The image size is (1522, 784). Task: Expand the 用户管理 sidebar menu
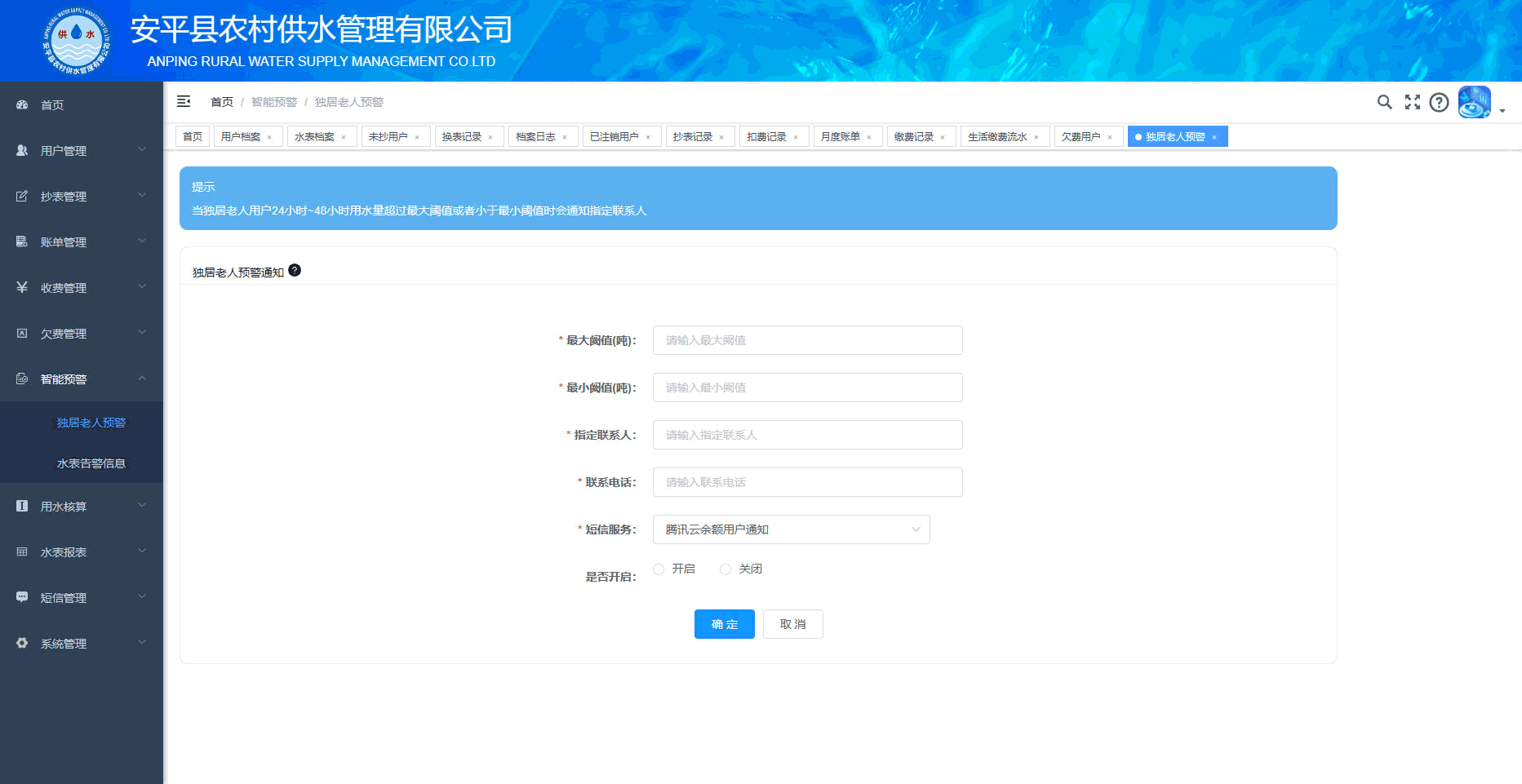pos(82,150)
